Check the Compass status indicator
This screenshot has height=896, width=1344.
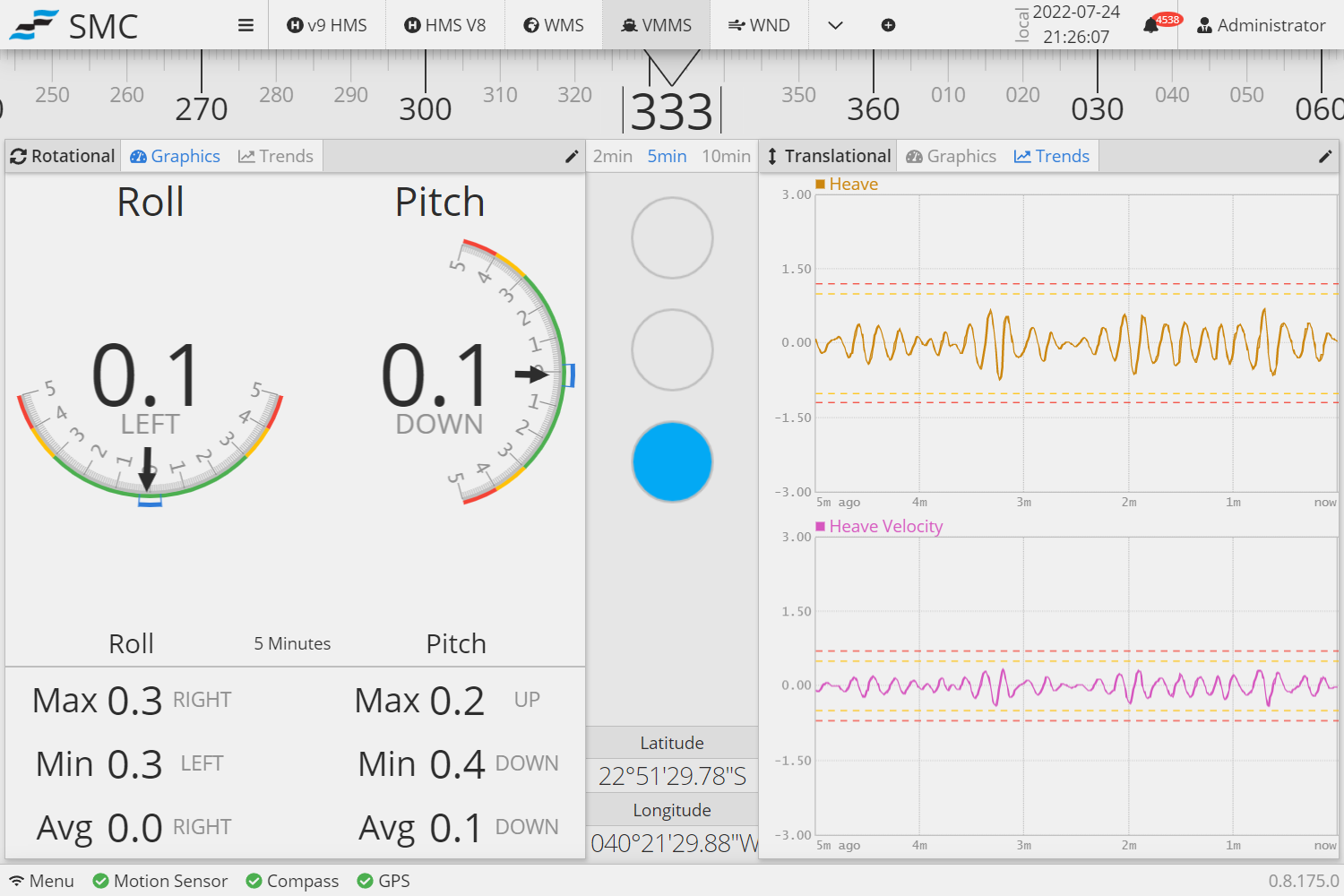(292, 881)
